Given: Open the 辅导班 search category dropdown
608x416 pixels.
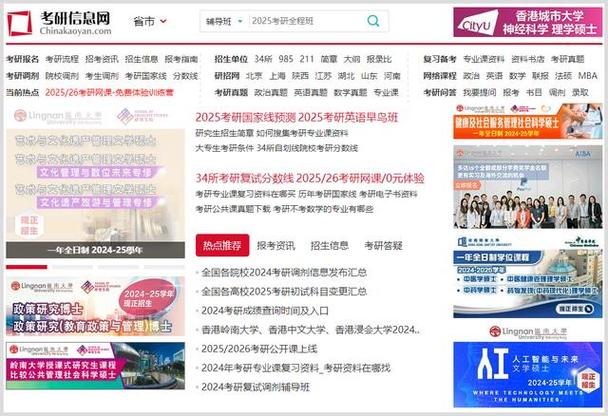Looking at the screenshot, I should (x=224, y=21).
